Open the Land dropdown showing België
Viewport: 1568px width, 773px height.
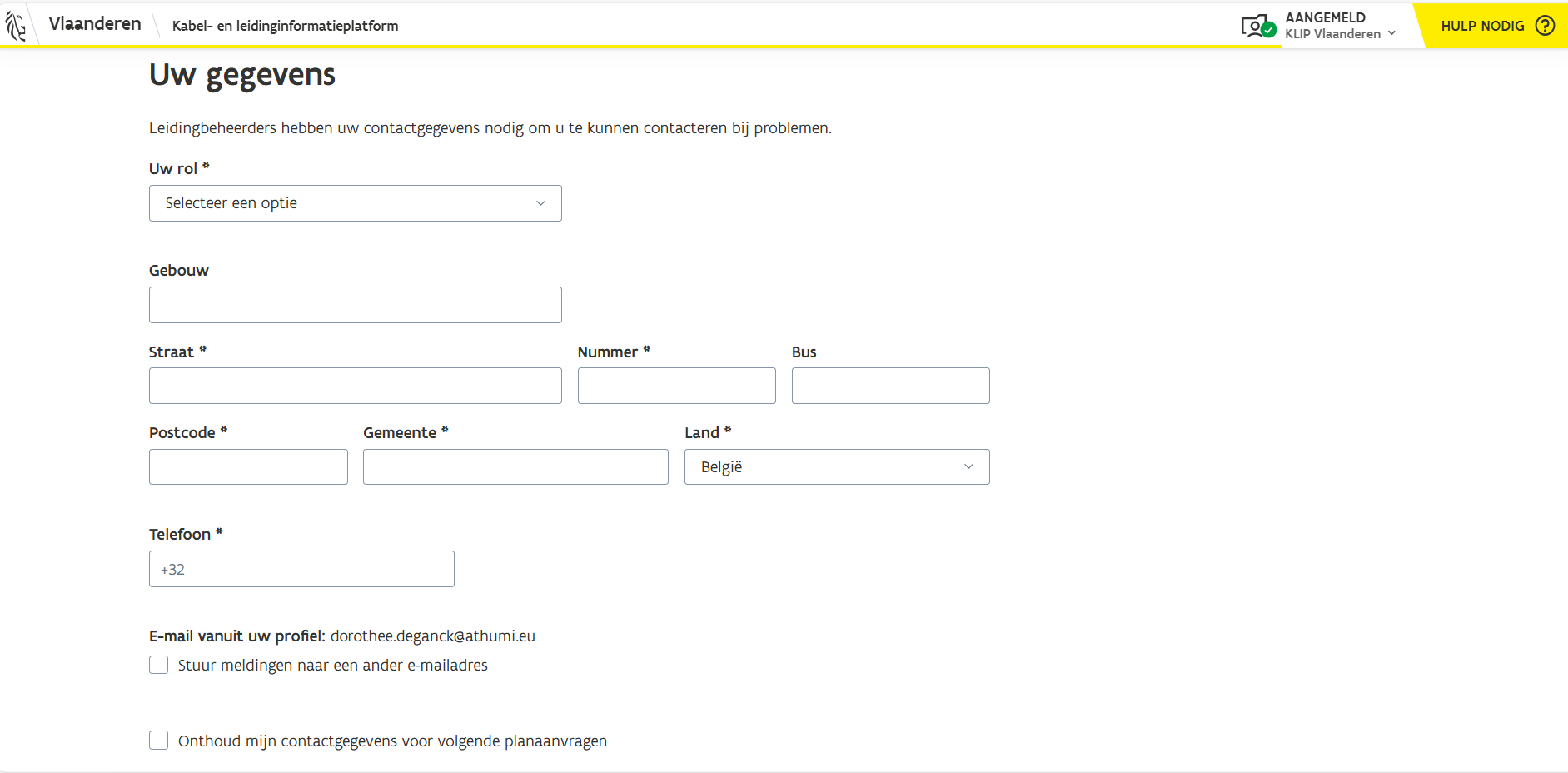[836, 466]
